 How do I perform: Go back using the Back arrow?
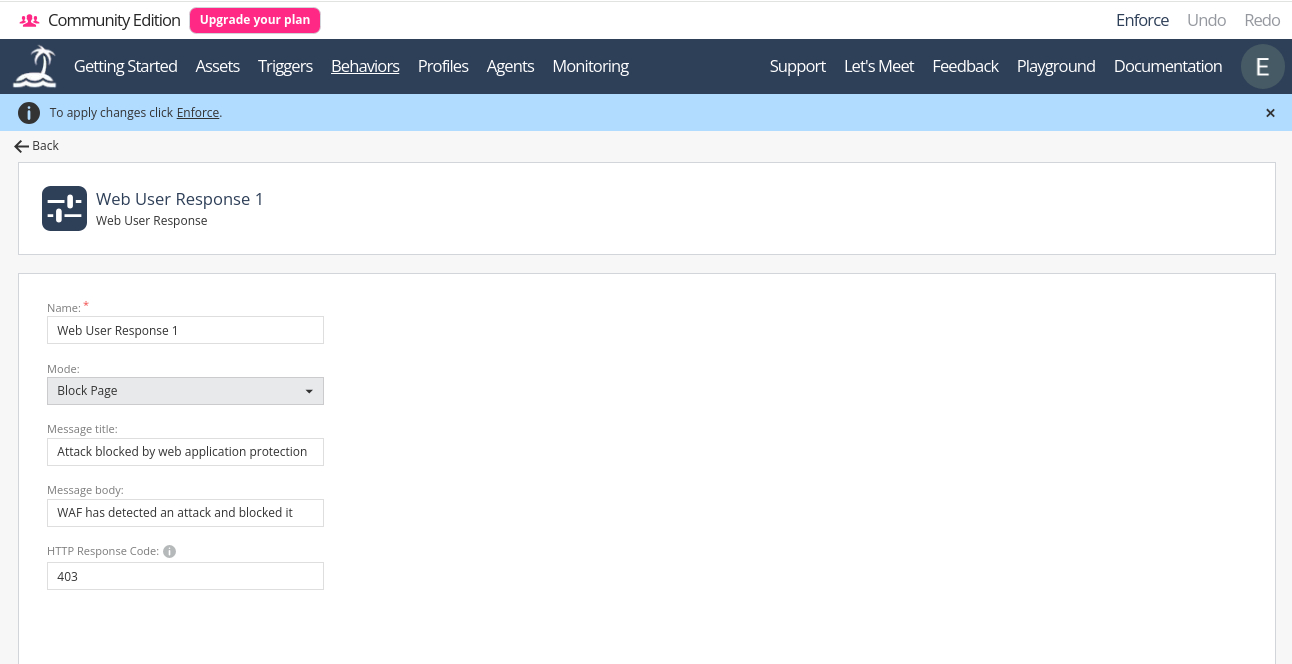point(37,146)
